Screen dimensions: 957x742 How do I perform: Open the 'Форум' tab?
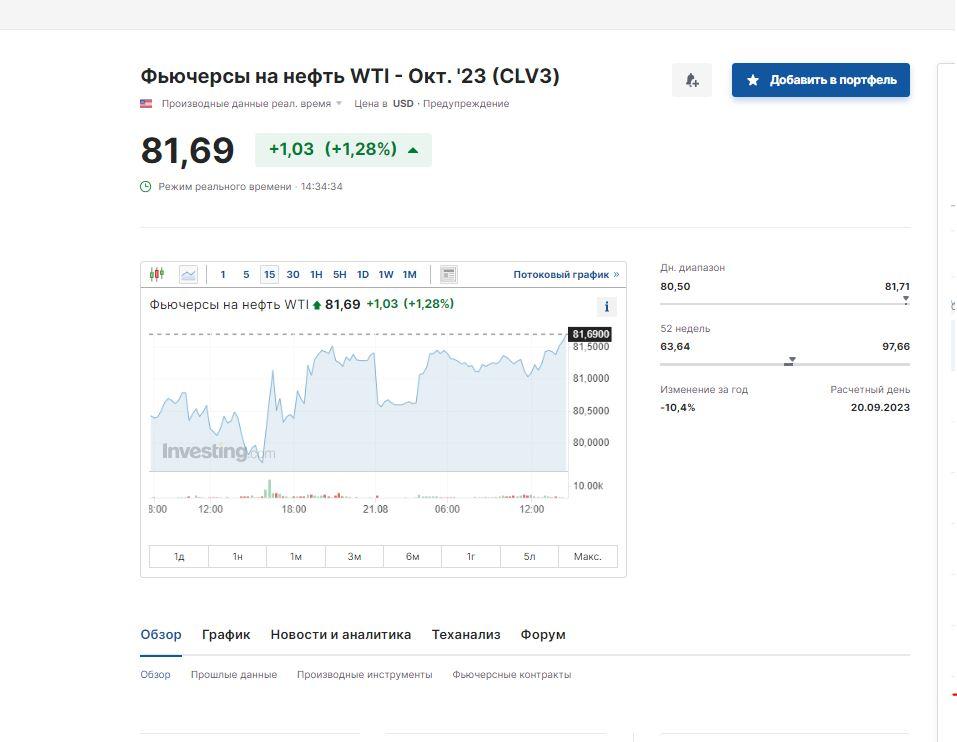point(543,635)
